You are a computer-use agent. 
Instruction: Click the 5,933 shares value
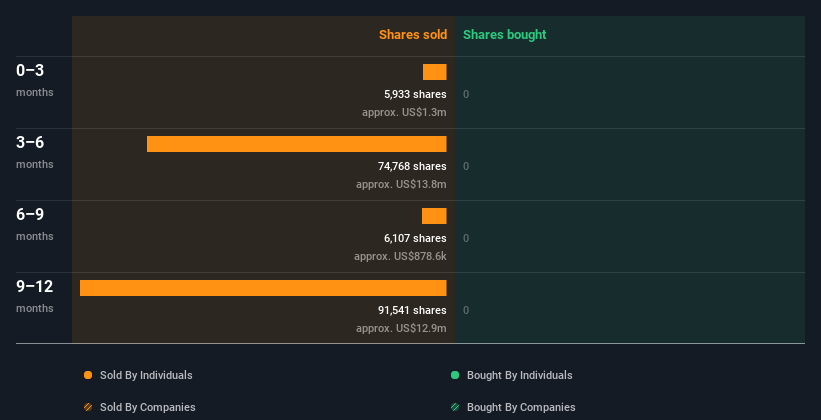[415, 94]
